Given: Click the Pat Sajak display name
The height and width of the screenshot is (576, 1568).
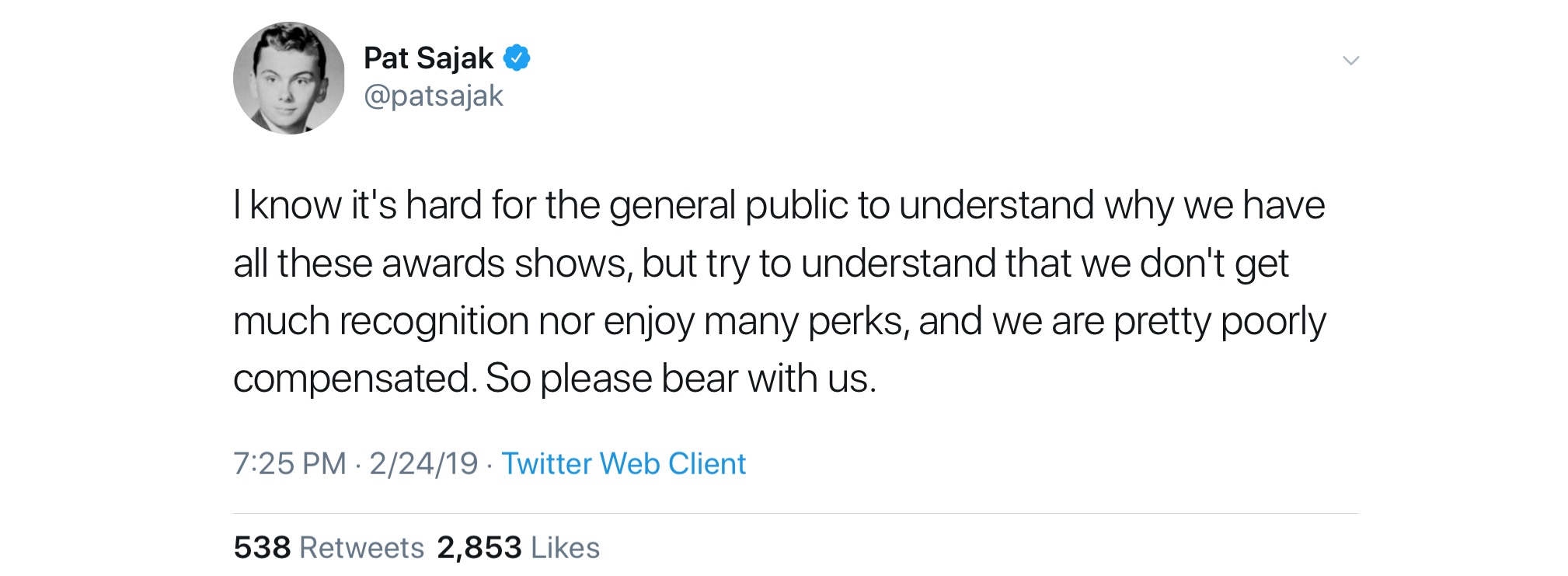Looking at the screenshot, I should tap(428, 58).
